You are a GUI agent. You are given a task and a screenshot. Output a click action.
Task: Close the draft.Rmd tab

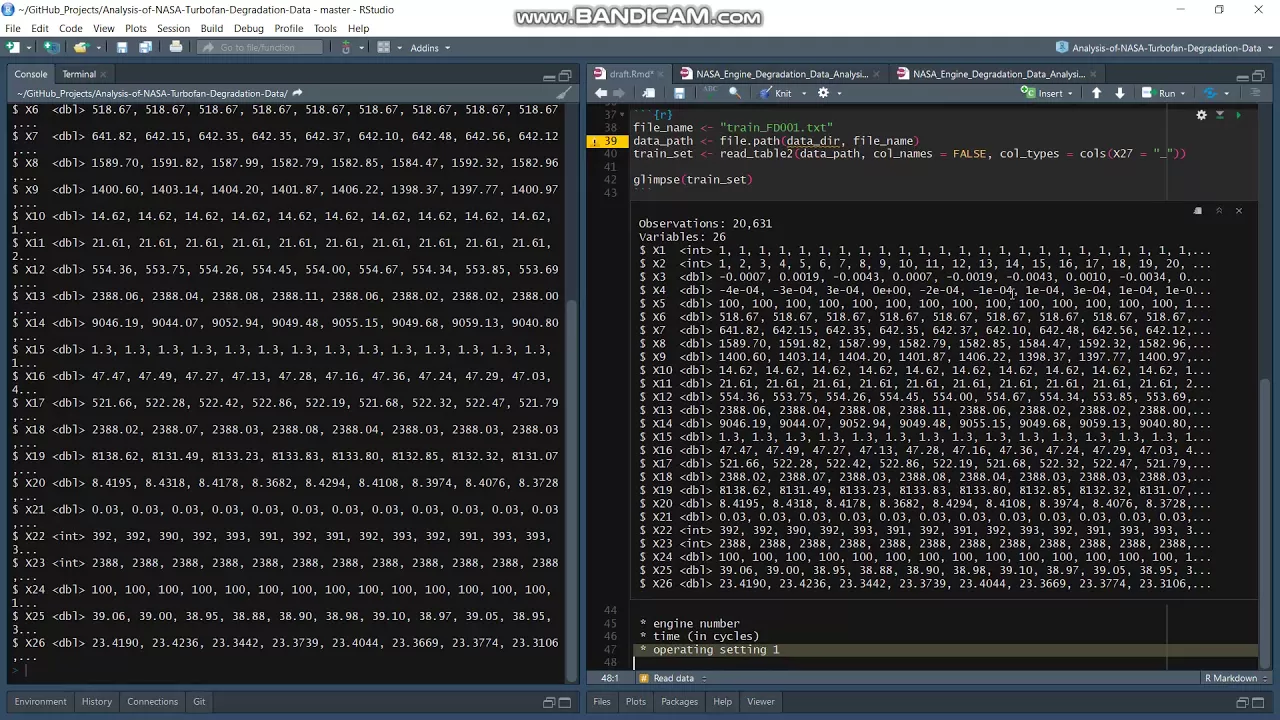pos(660,74)
